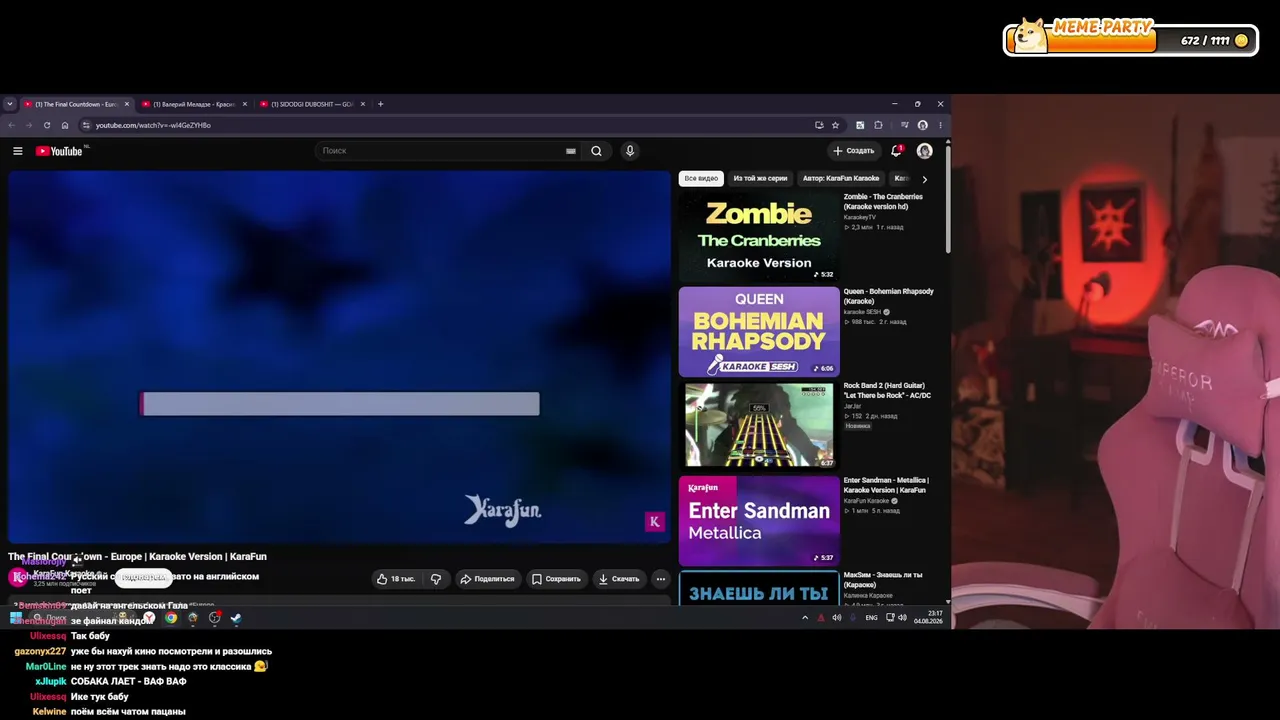Open the Chrome three-dot menu

(940, 125)
